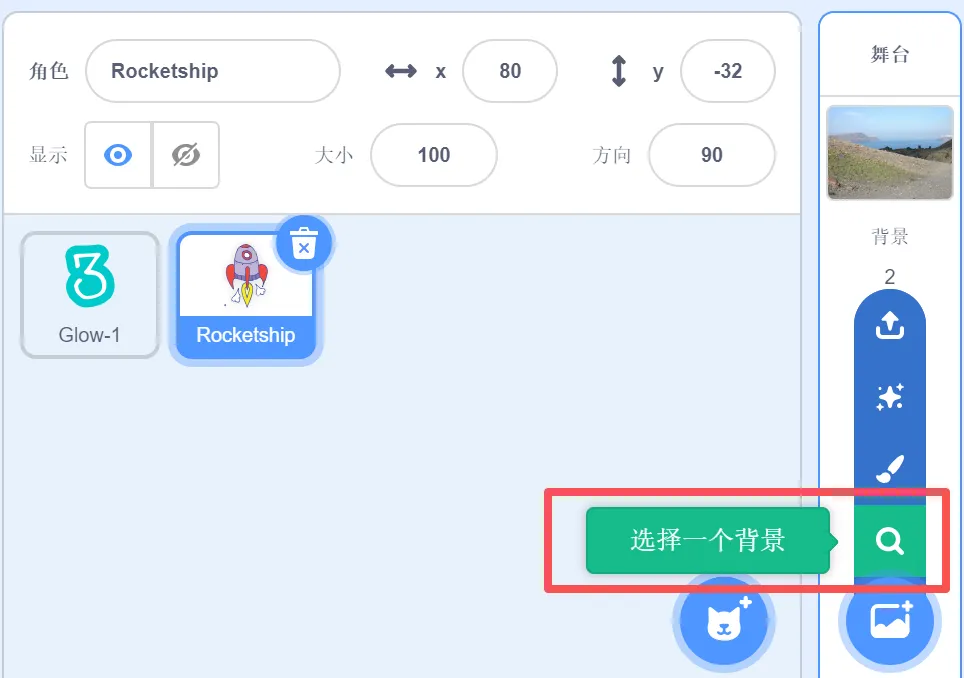Click the add backdrop picture button
964x678 pixels.
[x=890, y=621]
